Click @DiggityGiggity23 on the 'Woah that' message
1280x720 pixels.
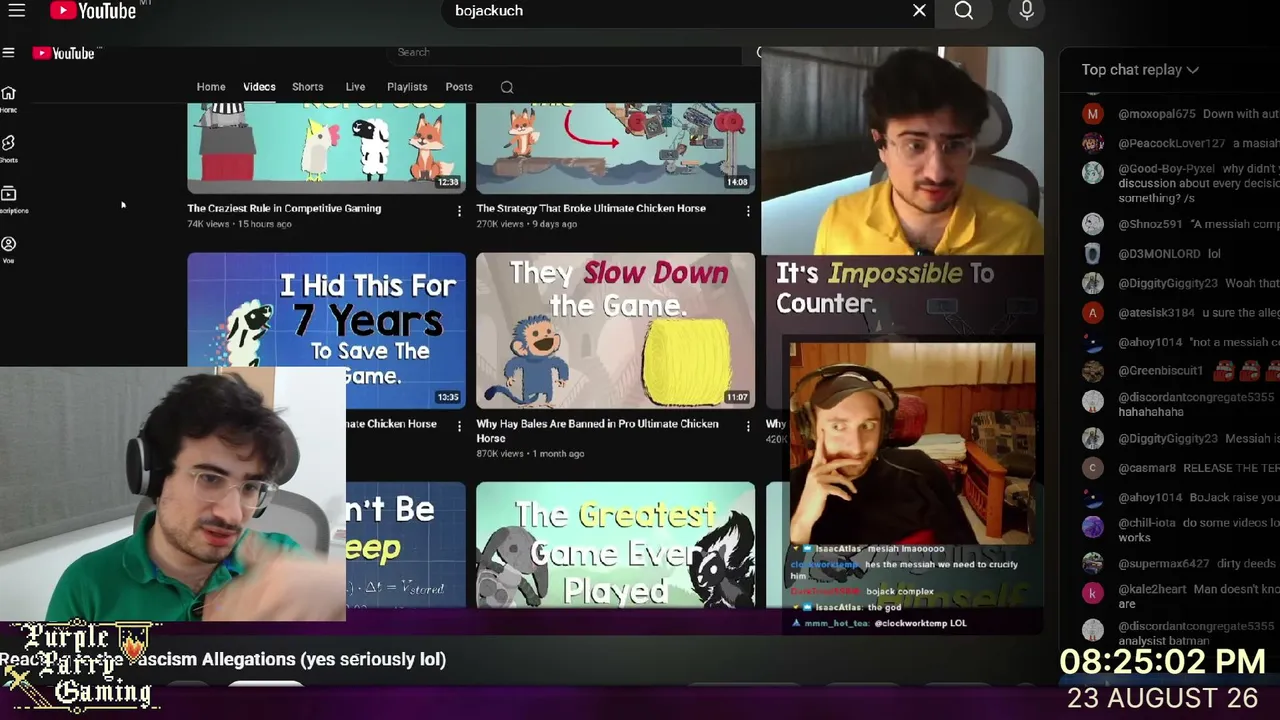pyautogui.click(x=1168, y=284)
